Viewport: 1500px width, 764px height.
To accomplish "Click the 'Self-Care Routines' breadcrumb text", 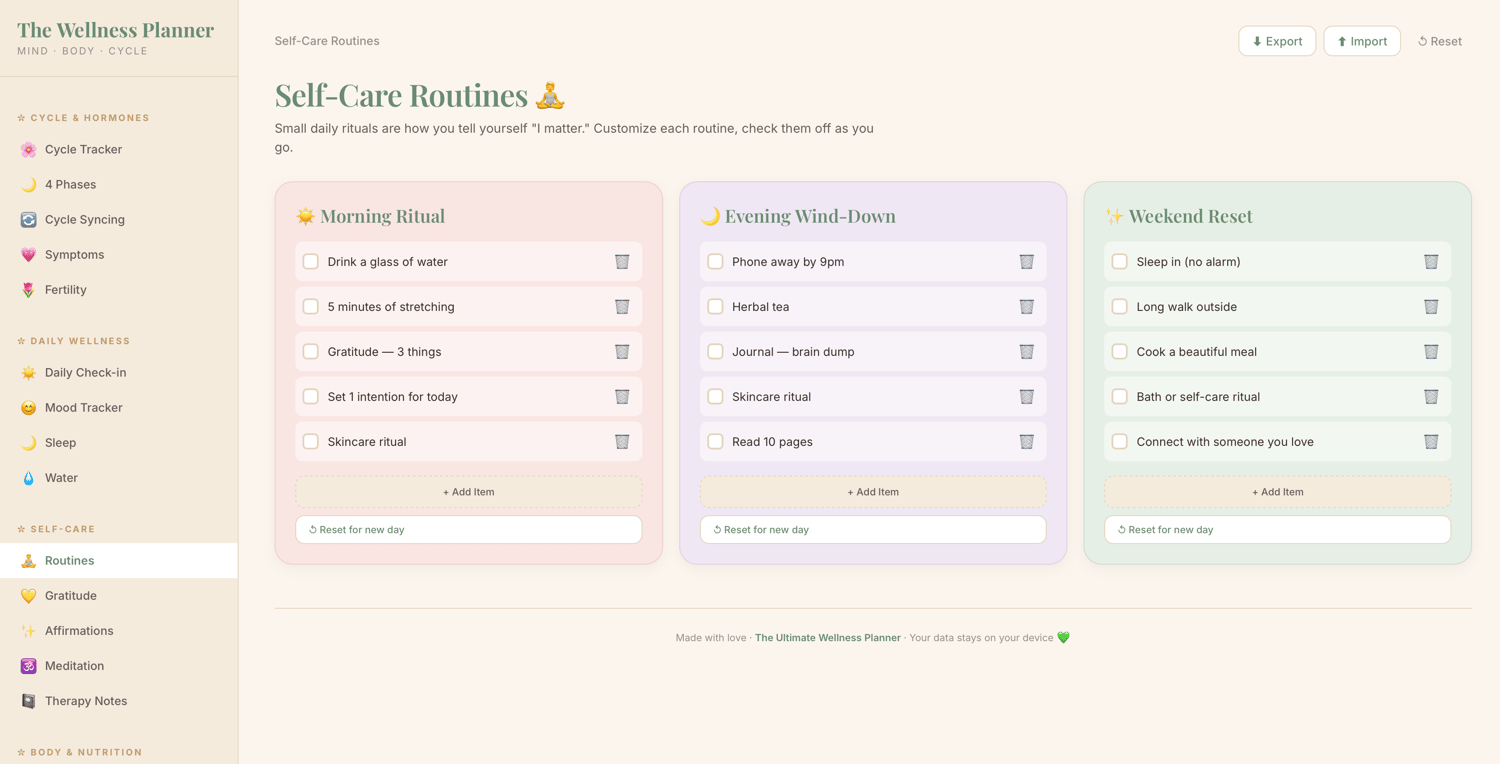I will [x=327, y=41].
